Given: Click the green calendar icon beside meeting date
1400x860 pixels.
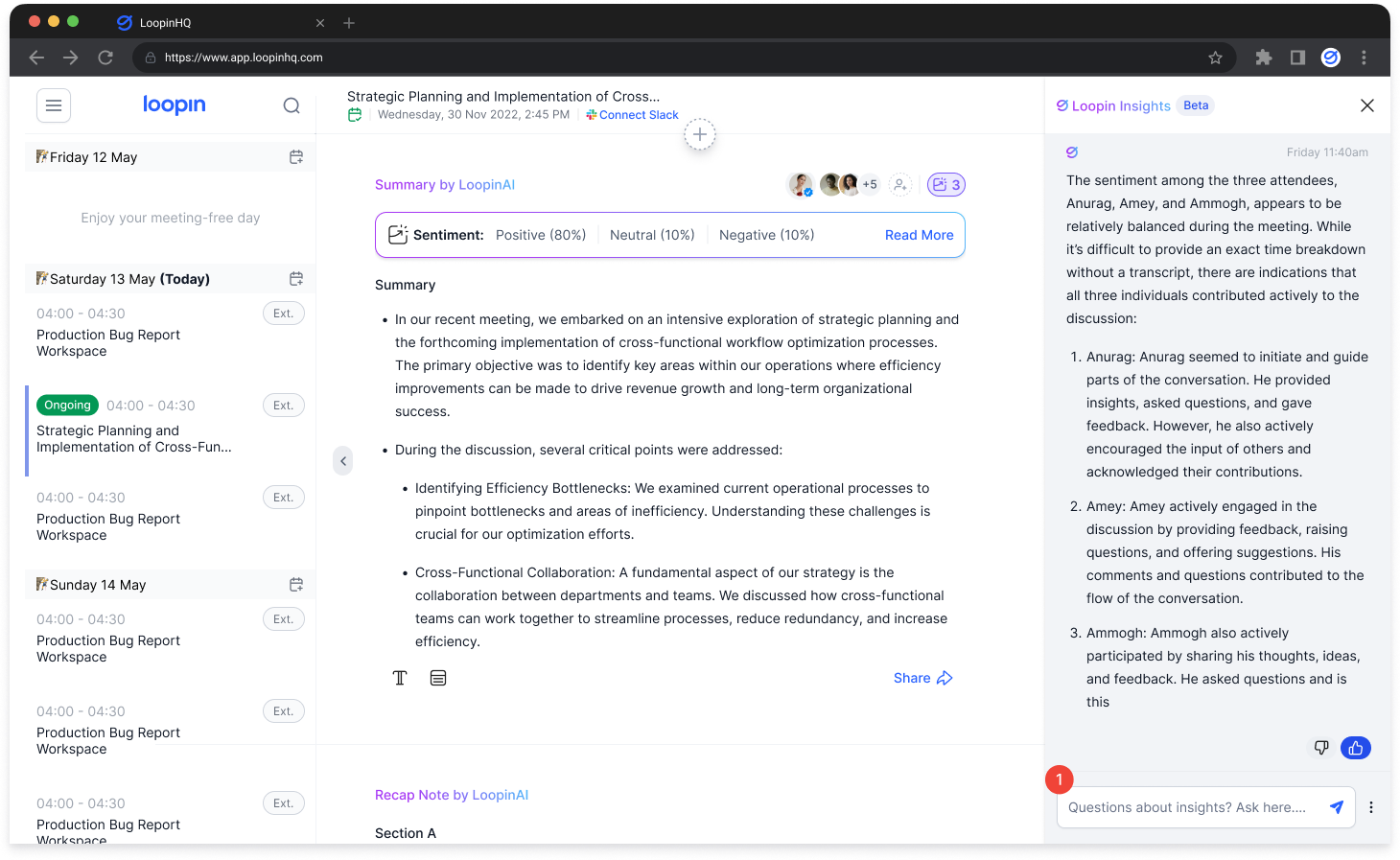Looking at the screenshot, I should point(355,115).
